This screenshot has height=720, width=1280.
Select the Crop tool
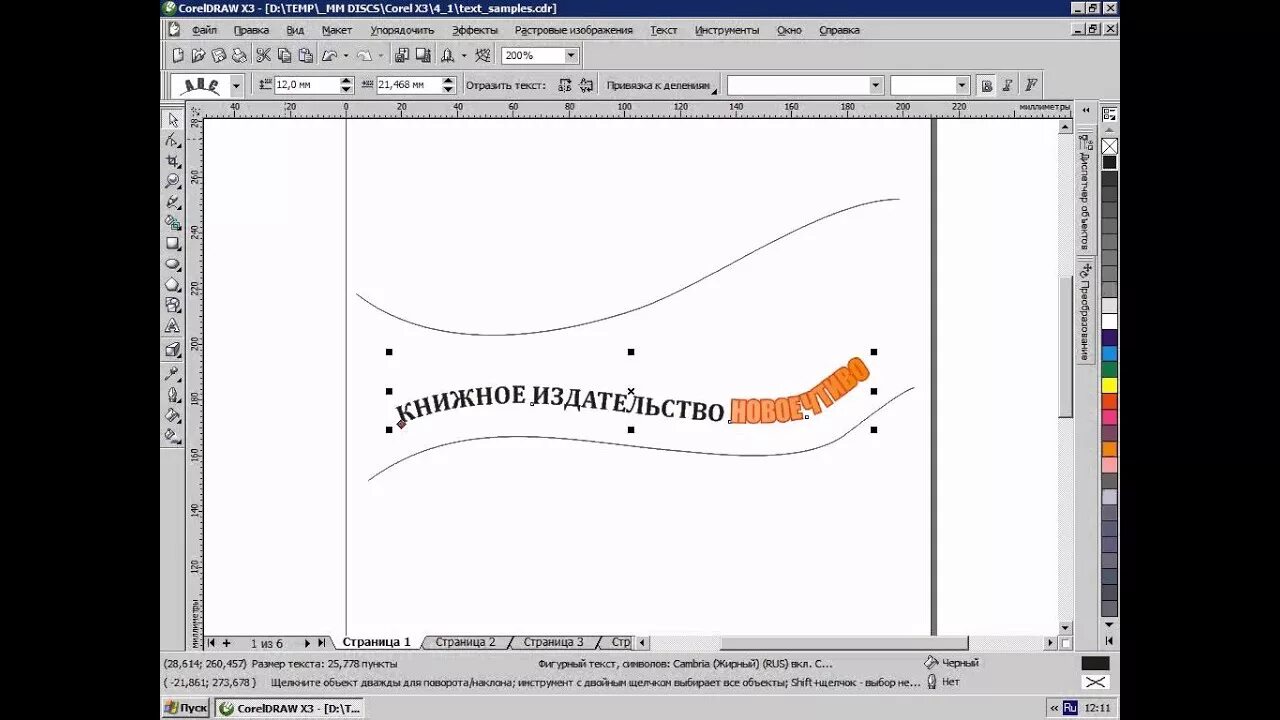[173, 161]
